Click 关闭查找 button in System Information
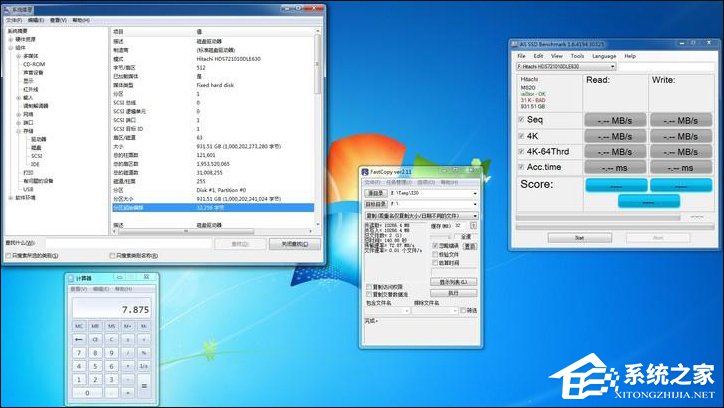Viewport: 724px width, 408px height. pos(295,244)
